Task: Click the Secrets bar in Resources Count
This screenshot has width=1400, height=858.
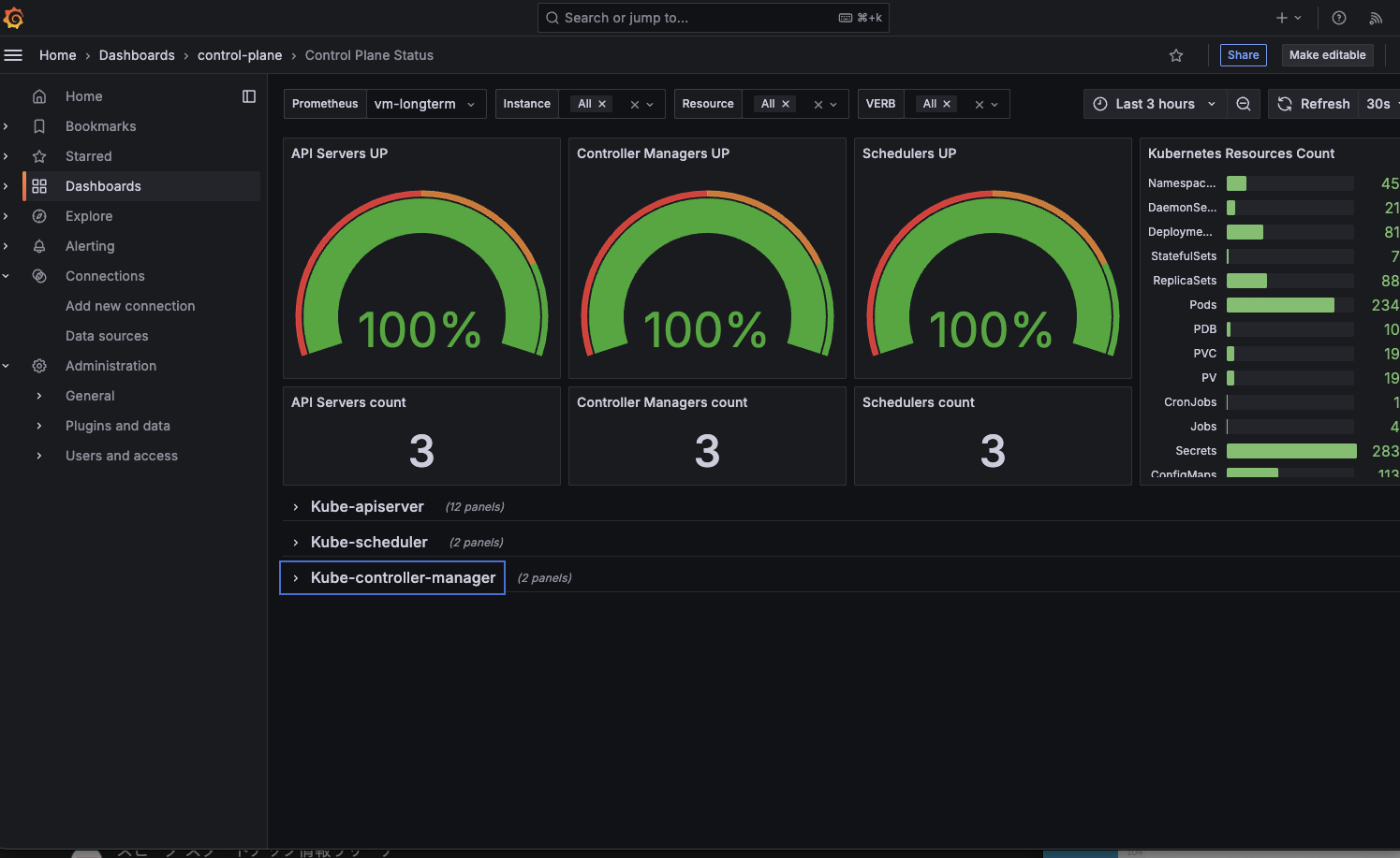Action: (1291, 451)
